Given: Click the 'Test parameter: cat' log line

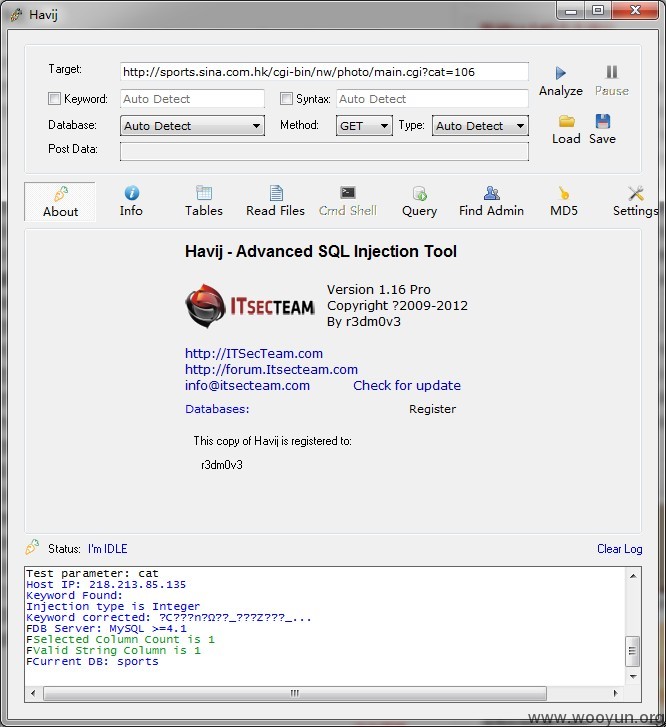Looking at the screenshot, I should (92, 573).
